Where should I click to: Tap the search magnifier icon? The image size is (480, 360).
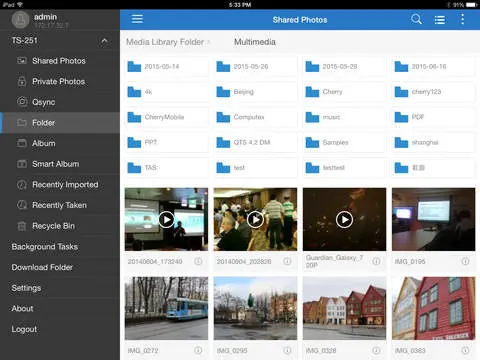click(416, 19)
